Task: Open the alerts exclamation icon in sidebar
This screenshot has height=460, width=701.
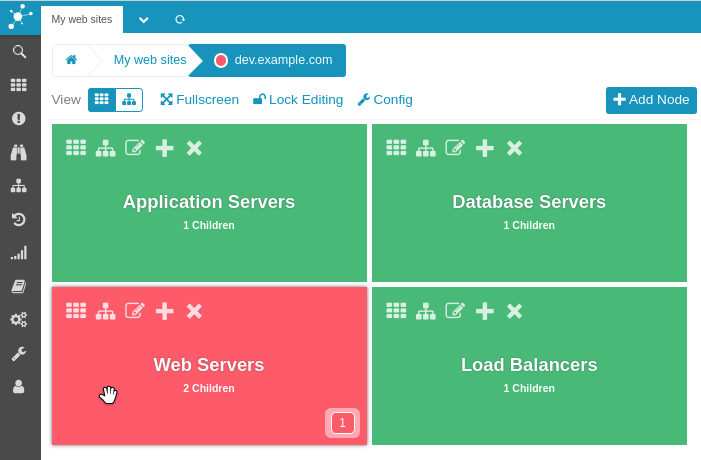Action: click(18, 118)
